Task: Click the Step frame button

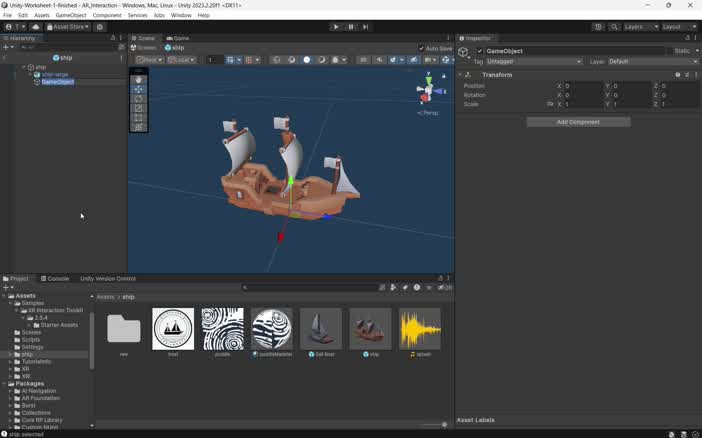Action: tap(365, 27)
